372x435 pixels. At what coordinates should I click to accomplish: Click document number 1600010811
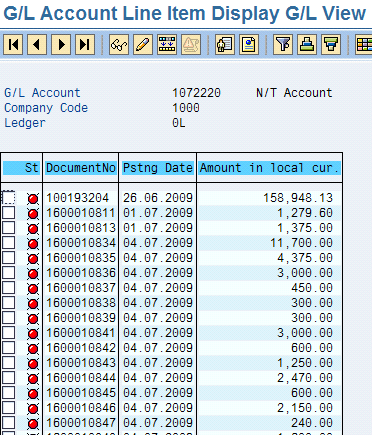tap(81, 213)
